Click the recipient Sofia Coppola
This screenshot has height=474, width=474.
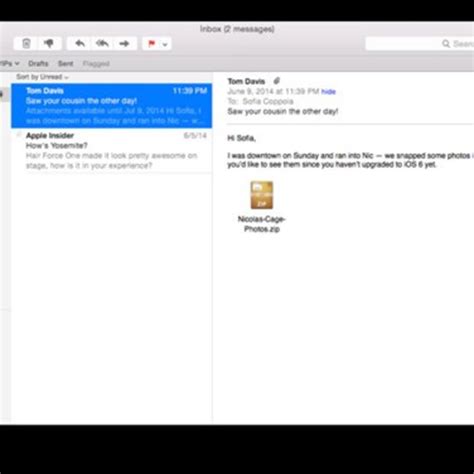click(x=268, y=101)
